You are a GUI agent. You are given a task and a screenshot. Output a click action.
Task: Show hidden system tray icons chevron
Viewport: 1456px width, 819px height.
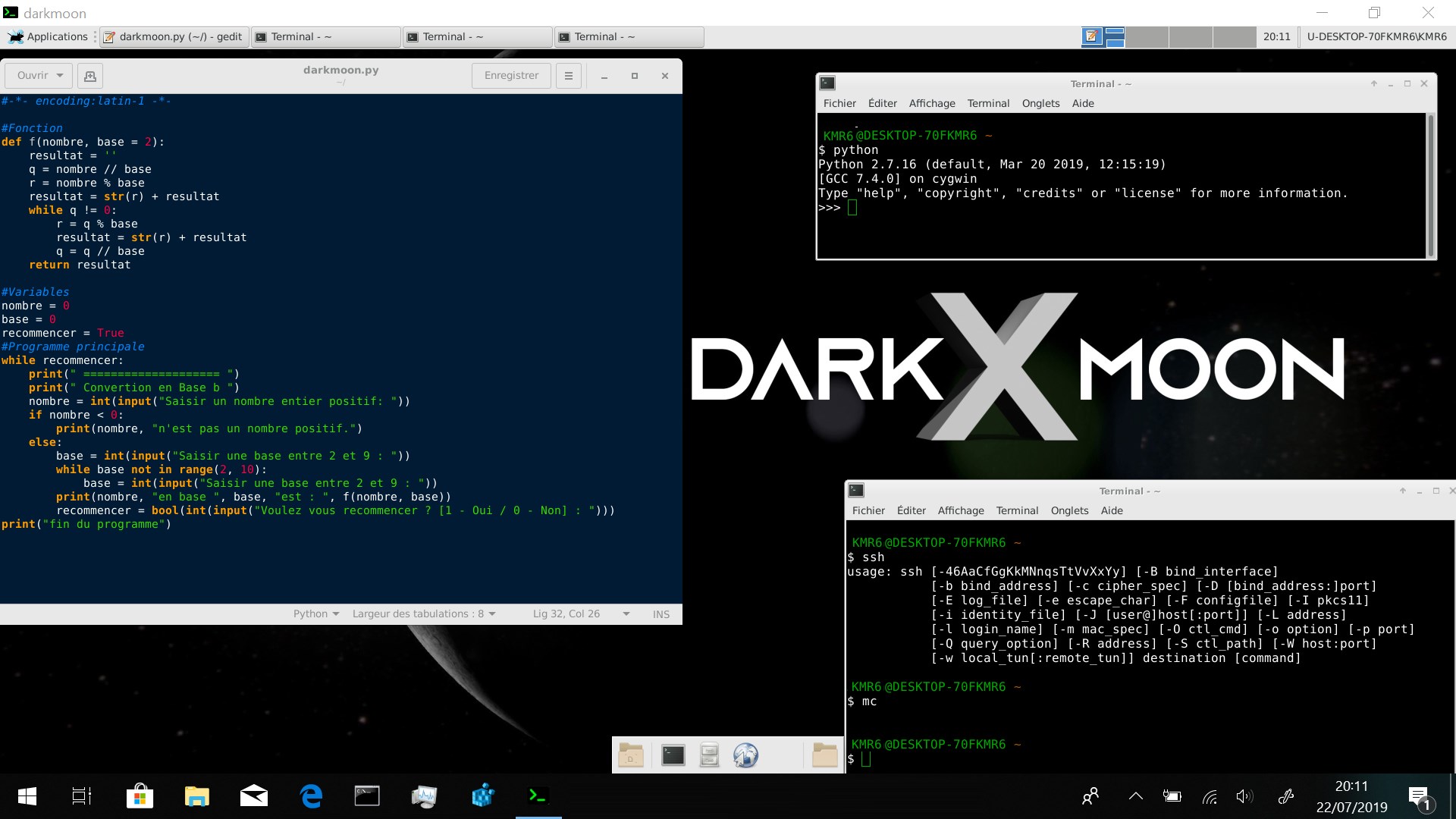[x=1135, y=796]
